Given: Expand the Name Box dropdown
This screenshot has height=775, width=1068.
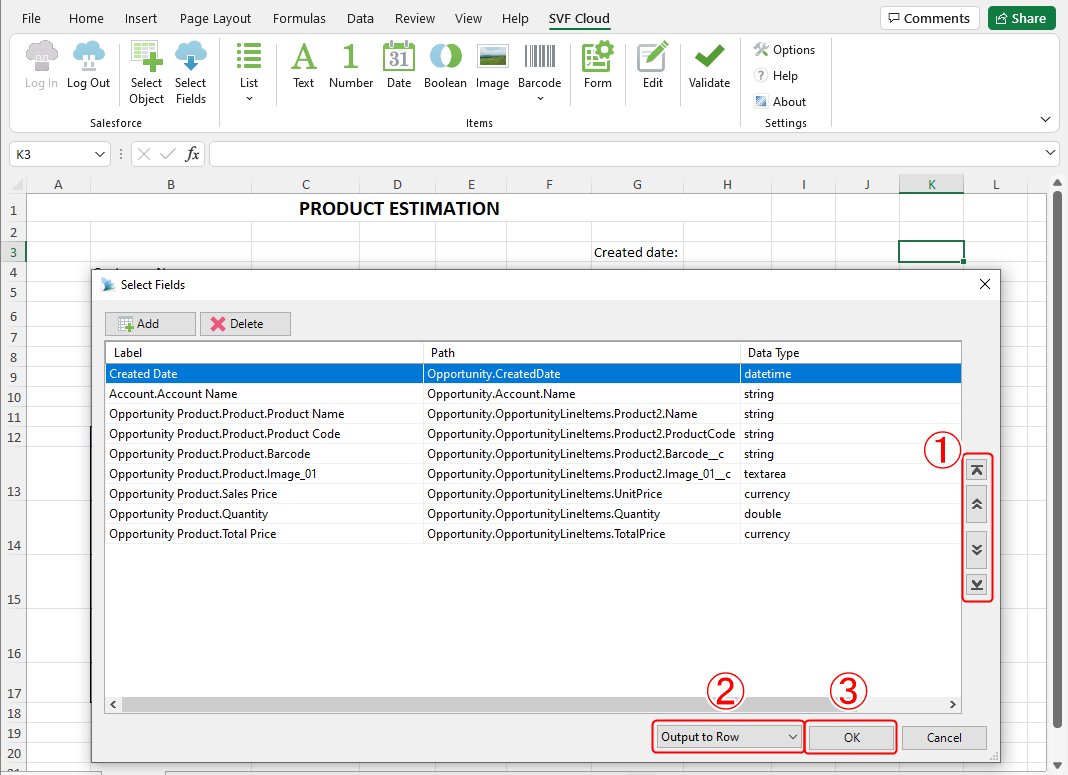Looking at the screenshot, I should coord(99,154).
